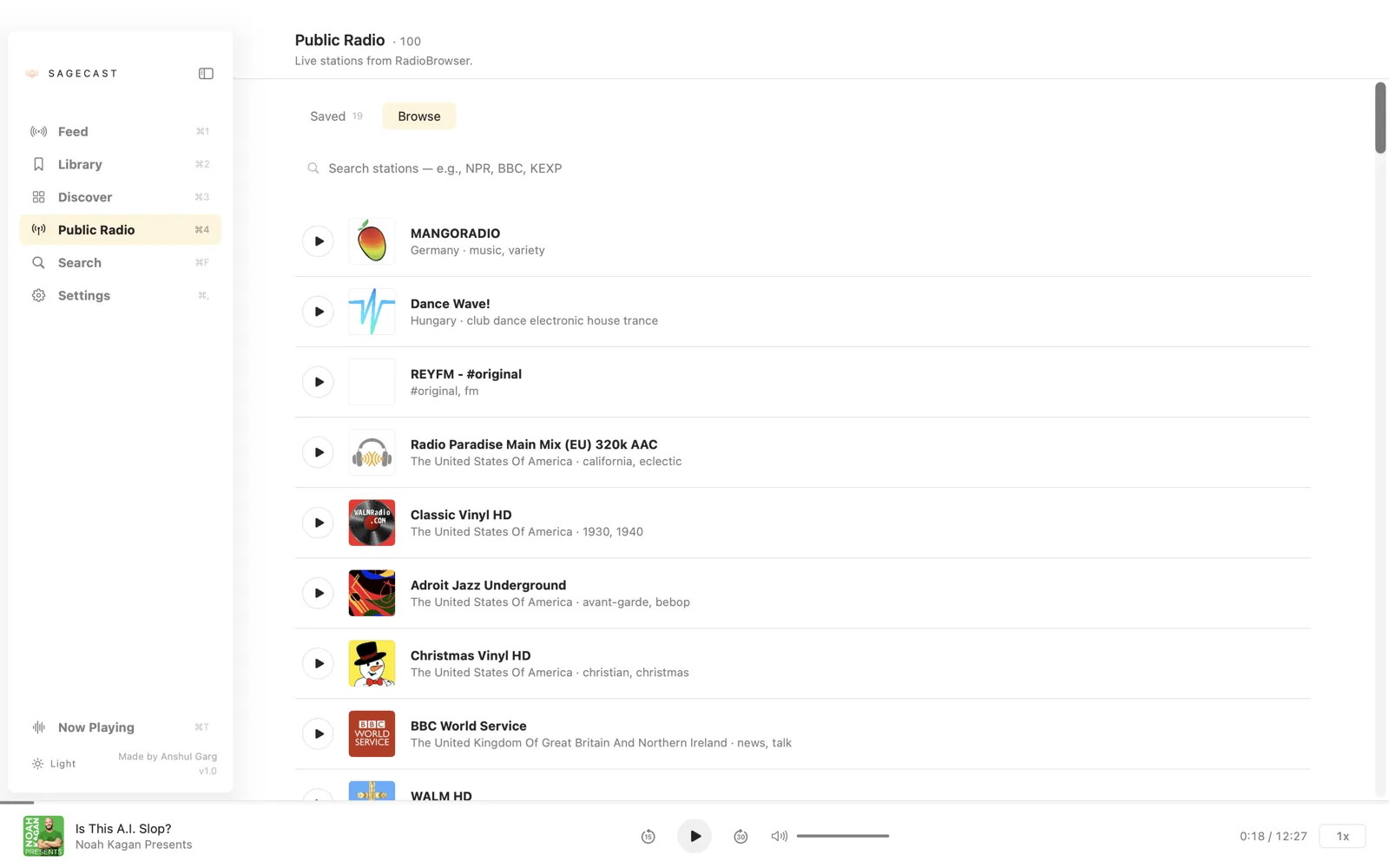The height and width of the screenshot is (868, 1389).
Task: Switch to the Browse tab
Action: 418,115
